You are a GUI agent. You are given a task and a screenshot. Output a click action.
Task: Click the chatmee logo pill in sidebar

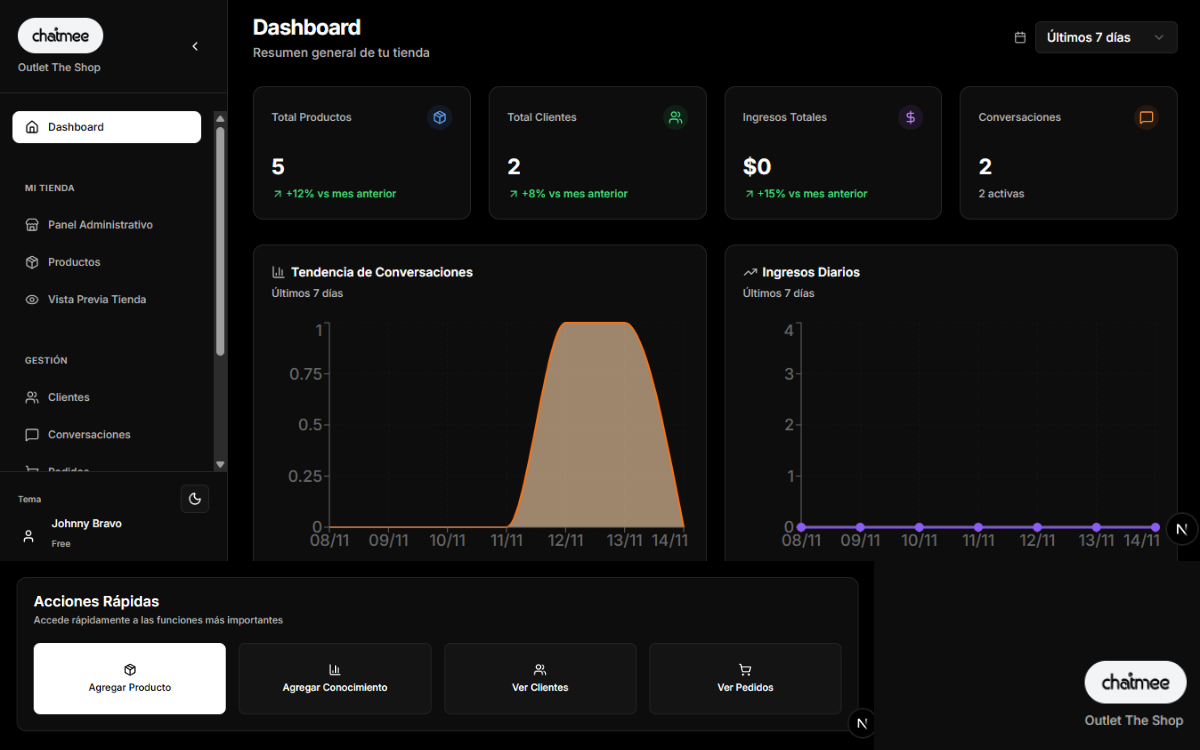[x=60, y=35]
